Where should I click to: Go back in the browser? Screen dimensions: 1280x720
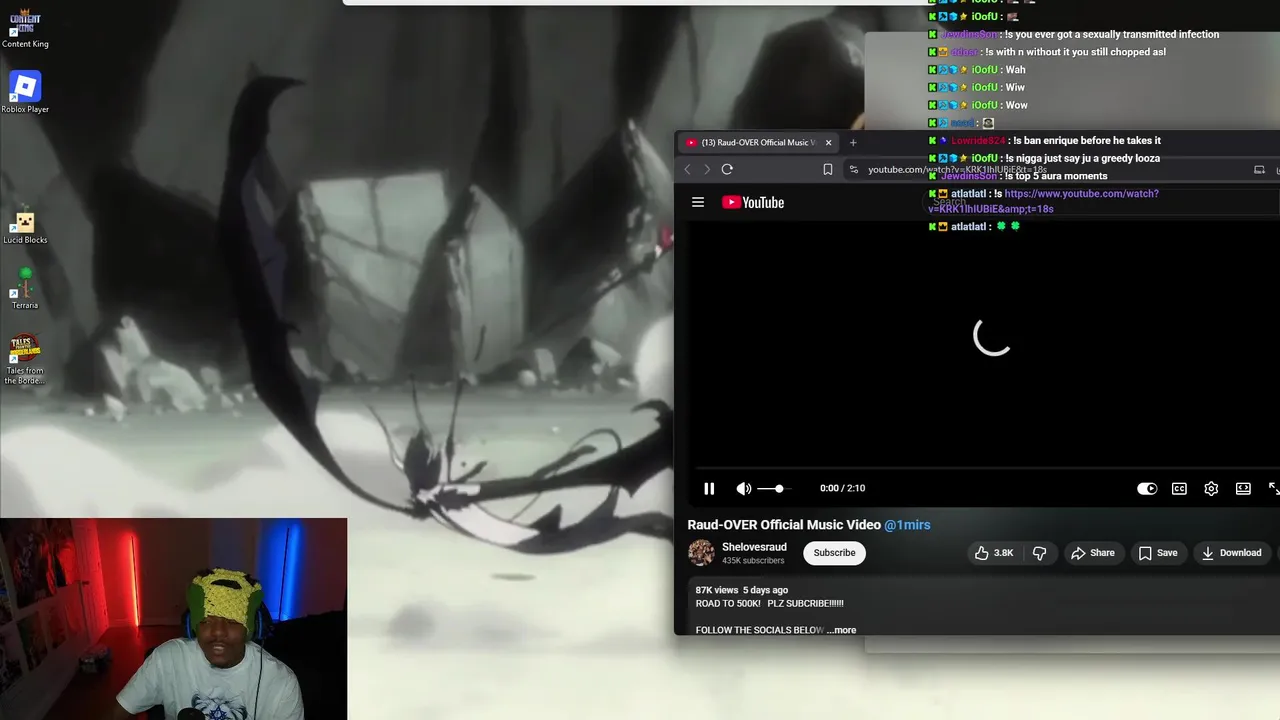click(687, 169)
